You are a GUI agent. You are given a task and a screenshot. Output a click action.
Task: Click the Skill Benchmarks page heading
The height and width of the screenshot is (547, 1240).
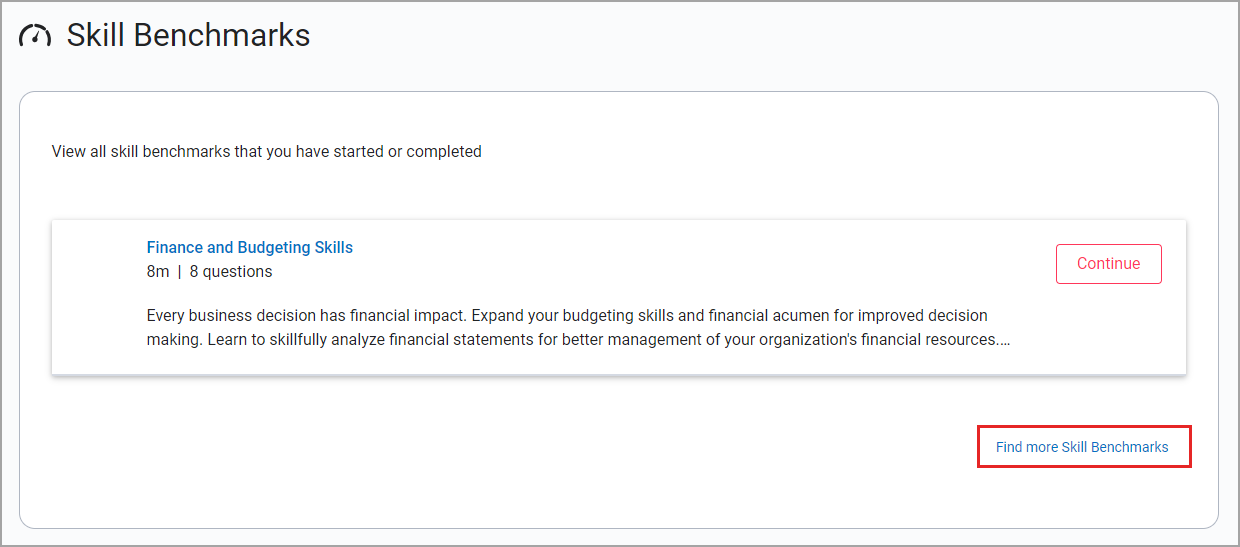pos(188,36)
